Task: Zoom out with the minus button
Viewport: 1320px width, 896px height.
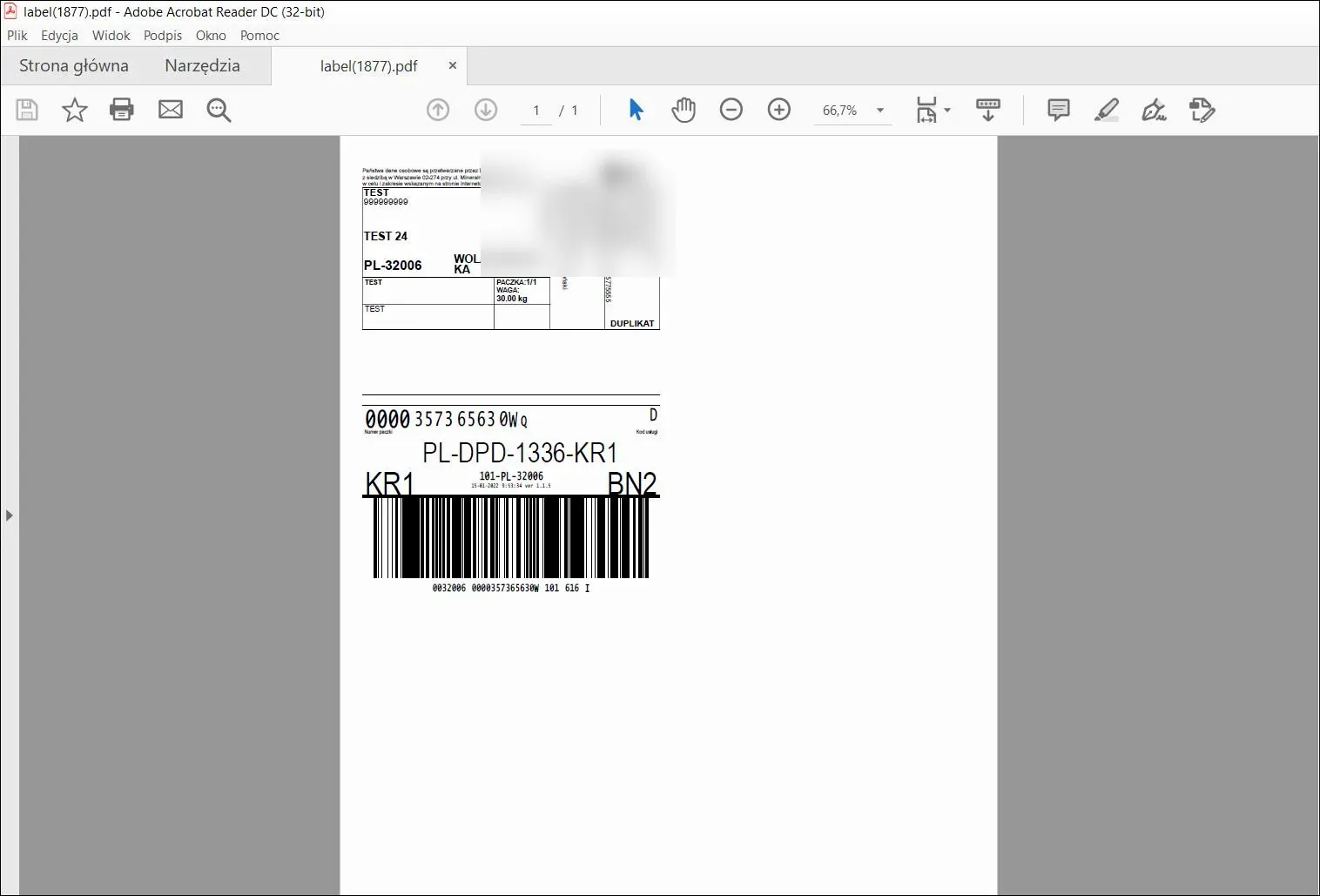Action: (x=731, y=110)
